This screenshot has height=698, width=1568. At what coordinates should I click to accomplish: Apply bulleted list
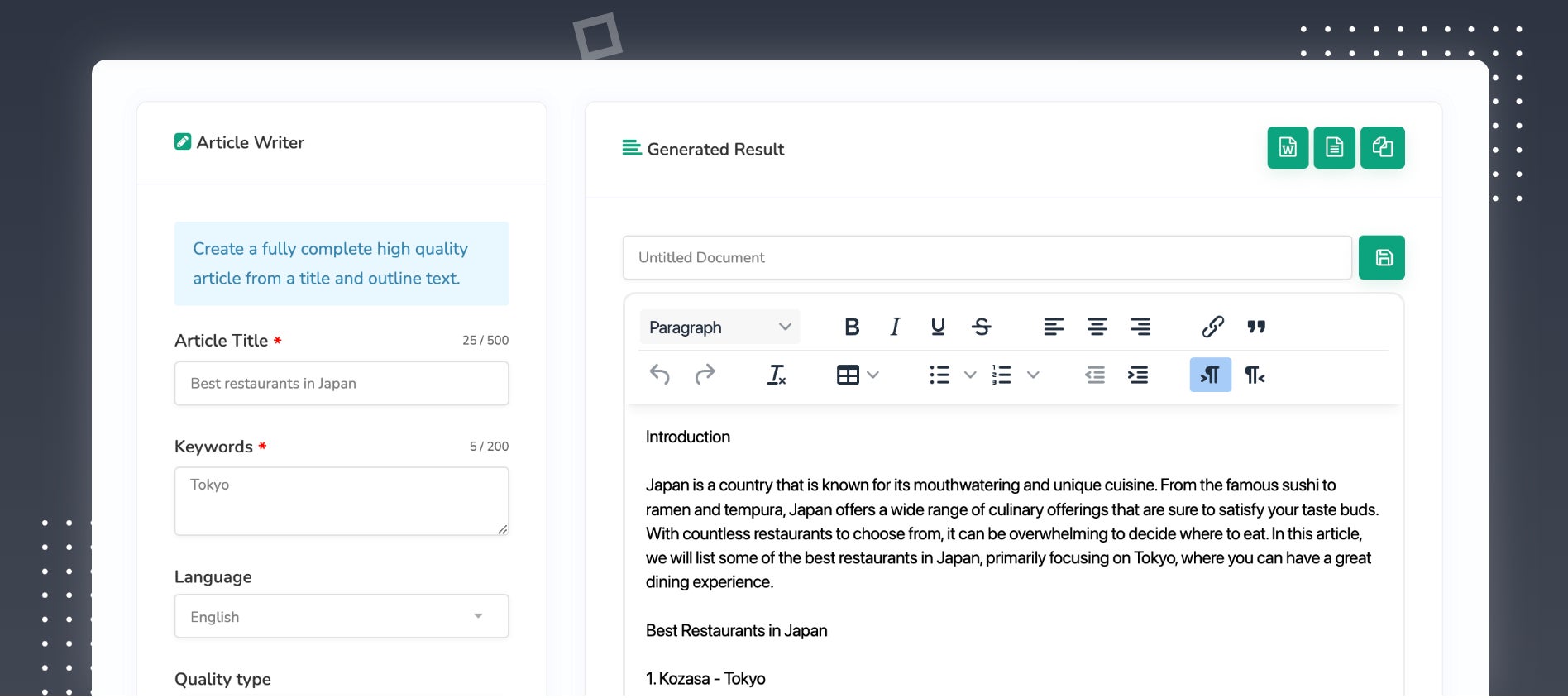tap(939, 375)
